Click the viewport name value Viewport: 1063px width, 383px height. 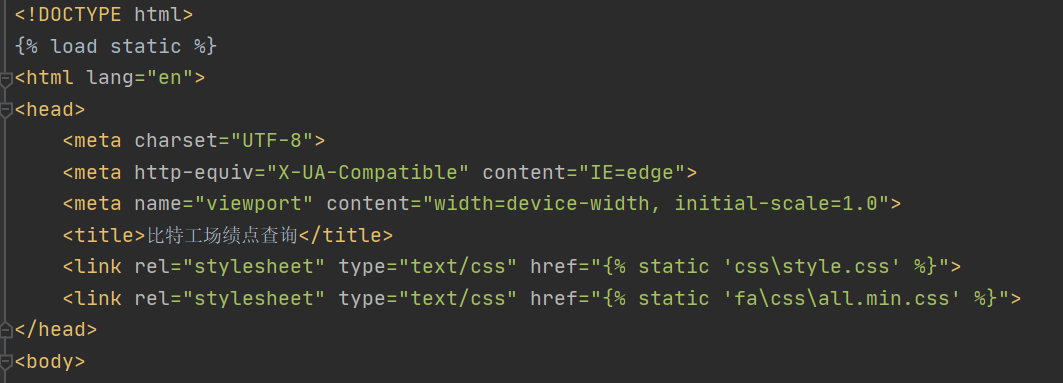click(x=254, y=203)
